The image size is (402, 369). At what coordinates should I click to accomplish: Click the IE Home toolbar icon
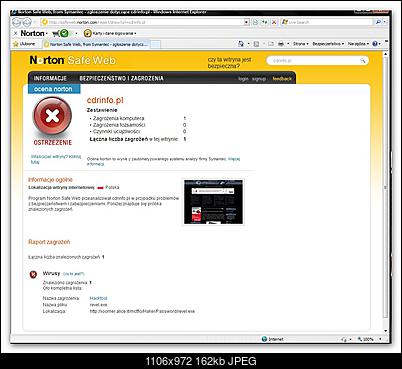[x=241, y=44]
